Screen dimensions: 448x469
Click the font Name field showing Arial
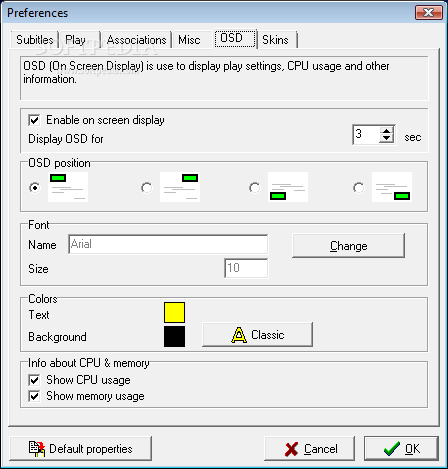[x=168, y=244]
